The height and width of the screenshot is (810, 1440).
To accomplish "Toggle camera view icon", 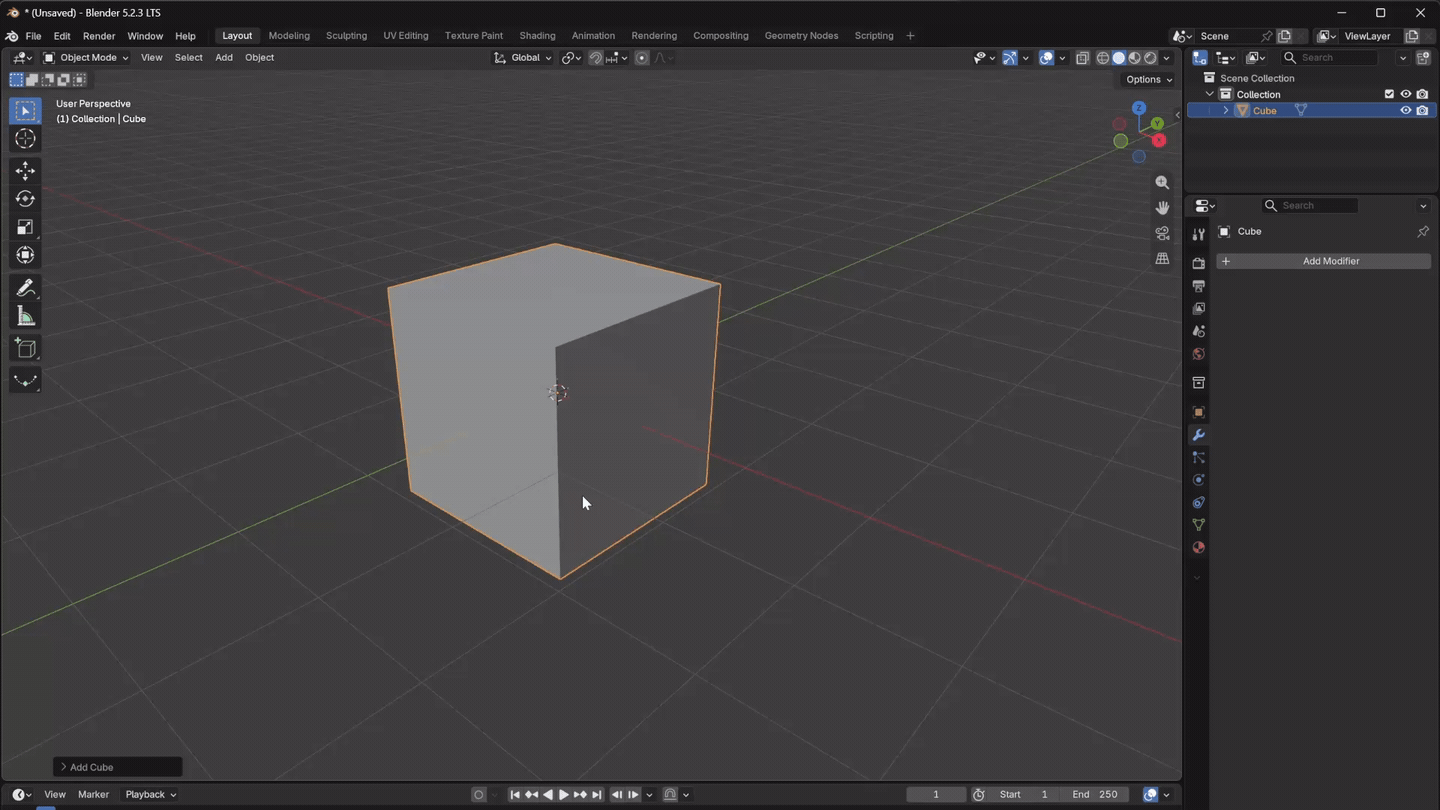I will click(1162, 233).
